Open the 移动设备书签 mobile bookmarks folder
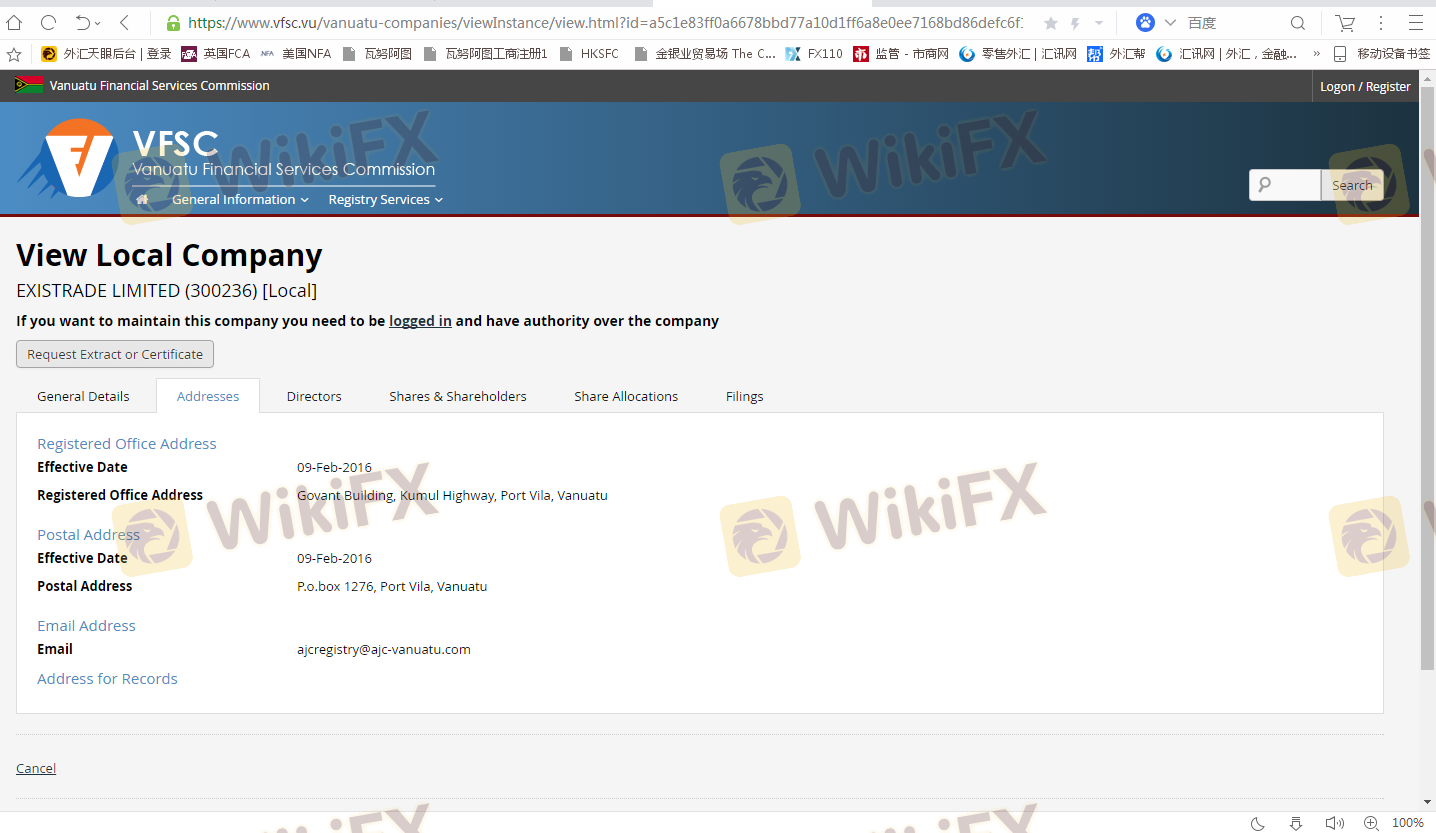The height and width of the screenshot is (833, 1436). pyautogui.click(x=1381, y=54)
